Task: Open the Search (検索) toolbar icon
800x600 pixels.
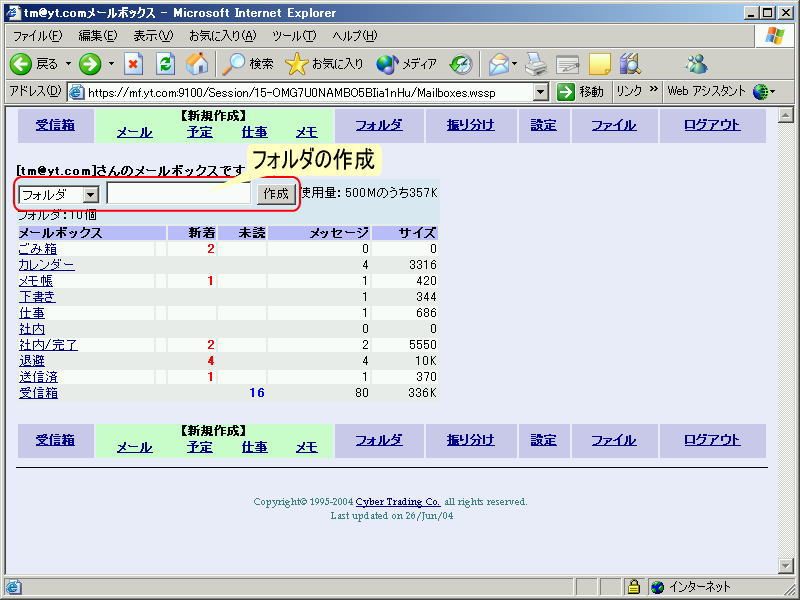Action: (x=235, y=64)
